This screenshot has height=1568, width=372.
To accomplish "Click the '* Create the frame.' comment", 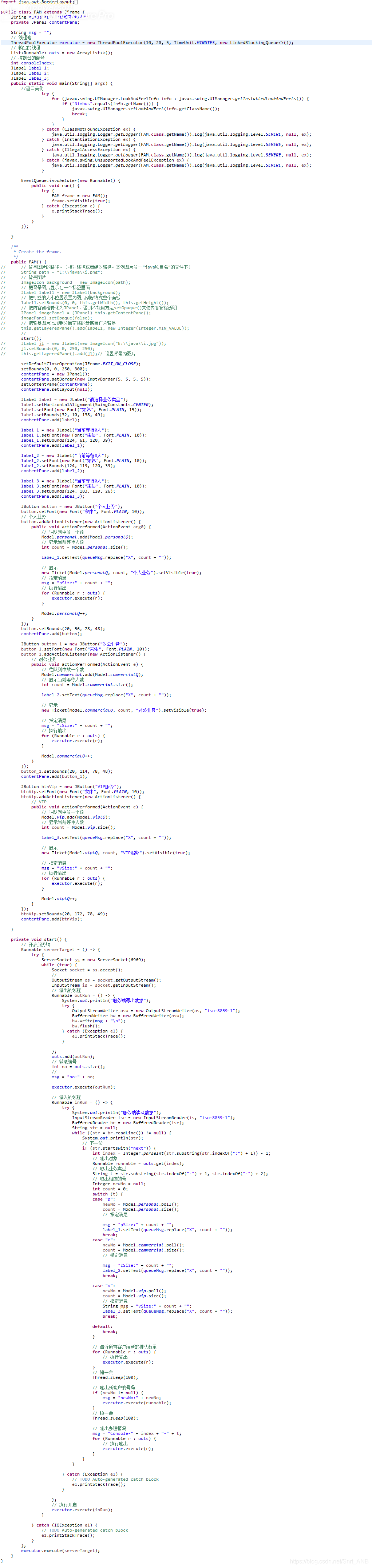I will coord(37,252).
